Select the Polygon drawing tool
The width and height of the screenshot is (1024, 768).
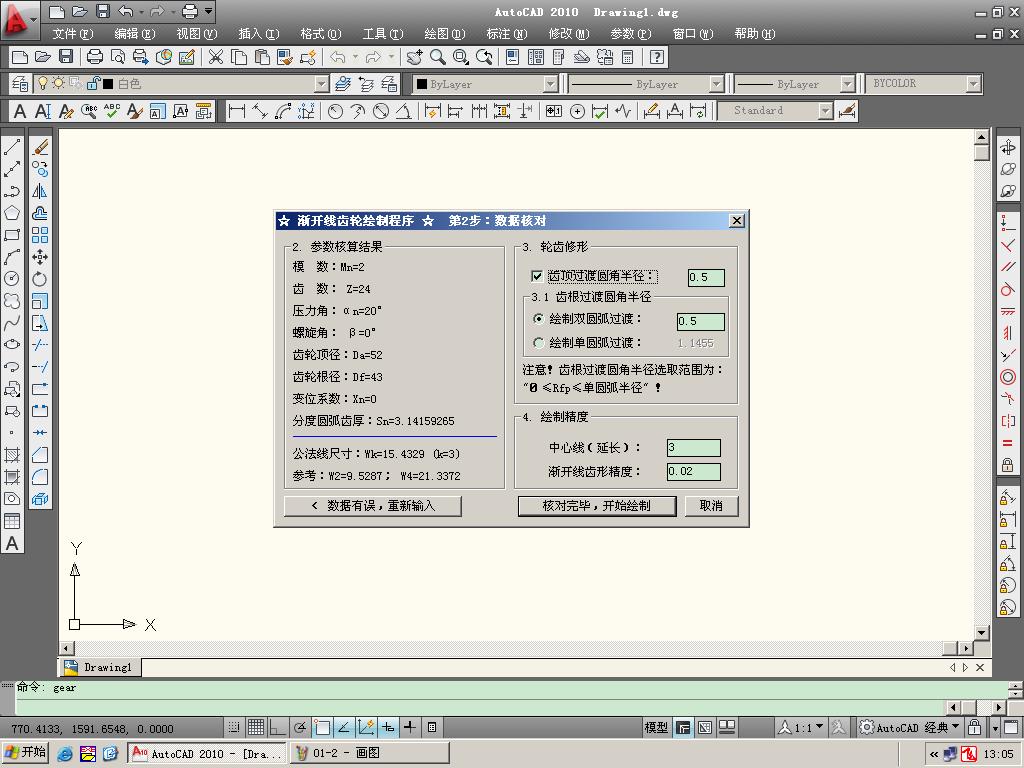(12, 213)
